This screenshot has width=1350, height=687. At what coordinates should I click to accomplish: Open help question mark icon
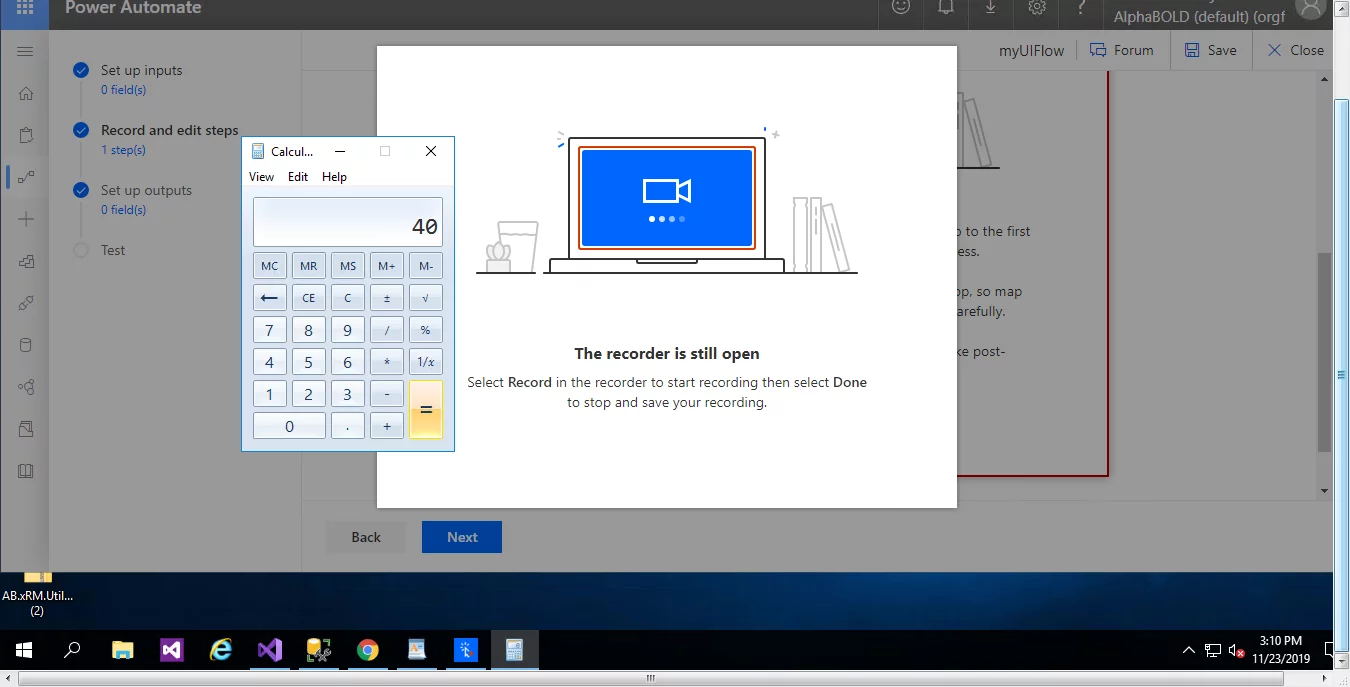[1082, 7]
